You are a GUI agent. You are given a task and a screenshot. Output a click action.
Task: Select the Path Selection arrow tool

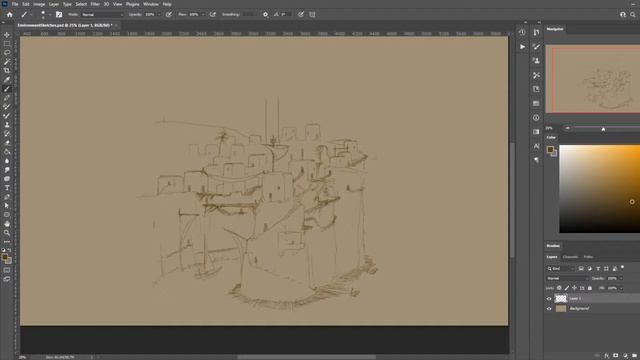[7, 206]
